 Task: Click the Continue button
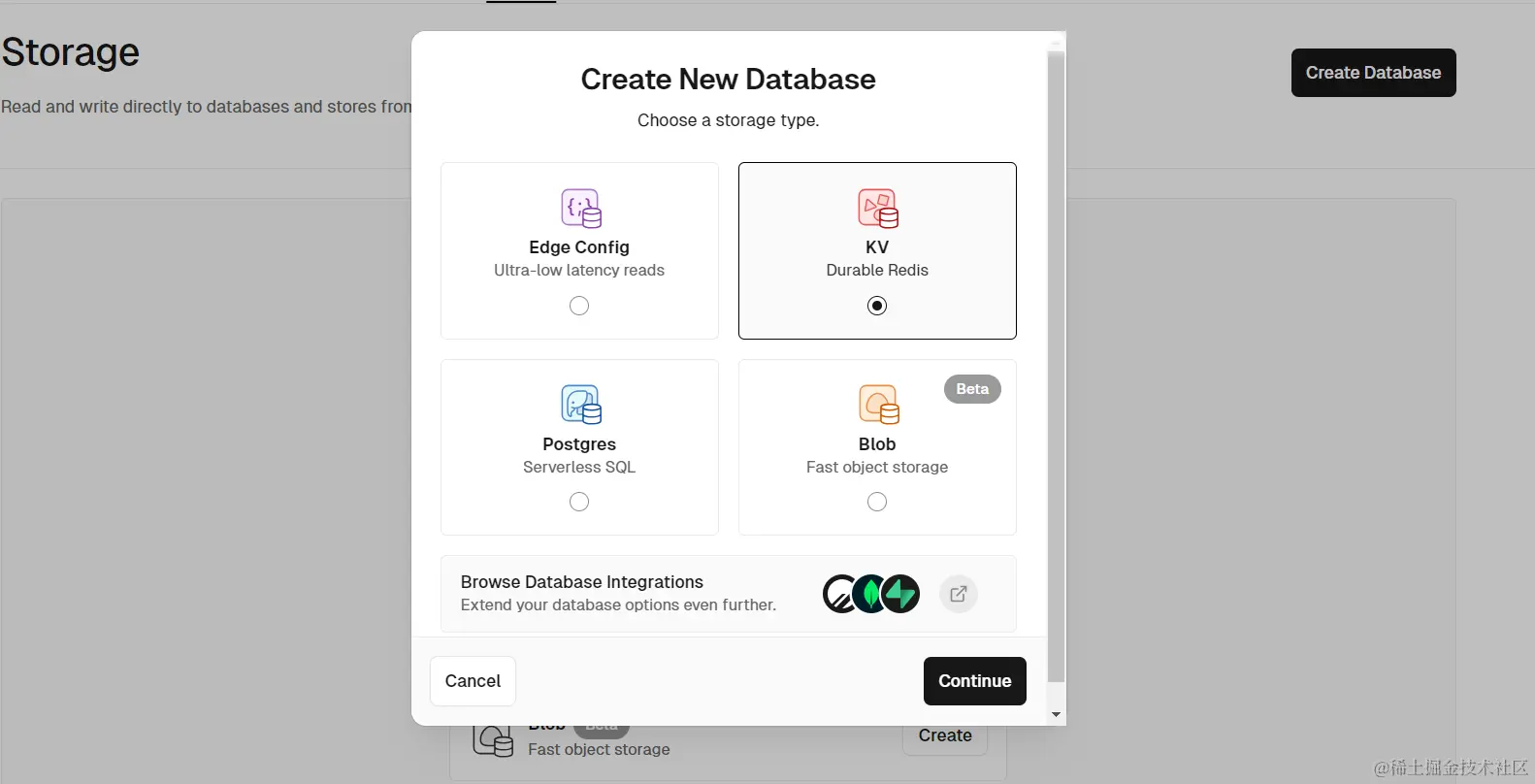(x=975, y=681)
